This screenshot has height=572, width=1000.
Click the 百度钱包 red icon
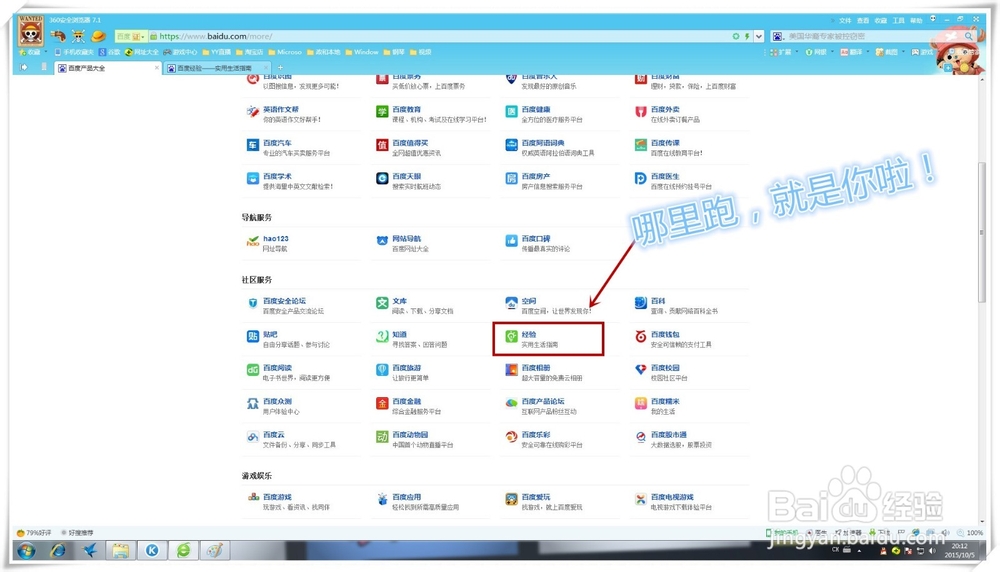[x=641, y=337]
